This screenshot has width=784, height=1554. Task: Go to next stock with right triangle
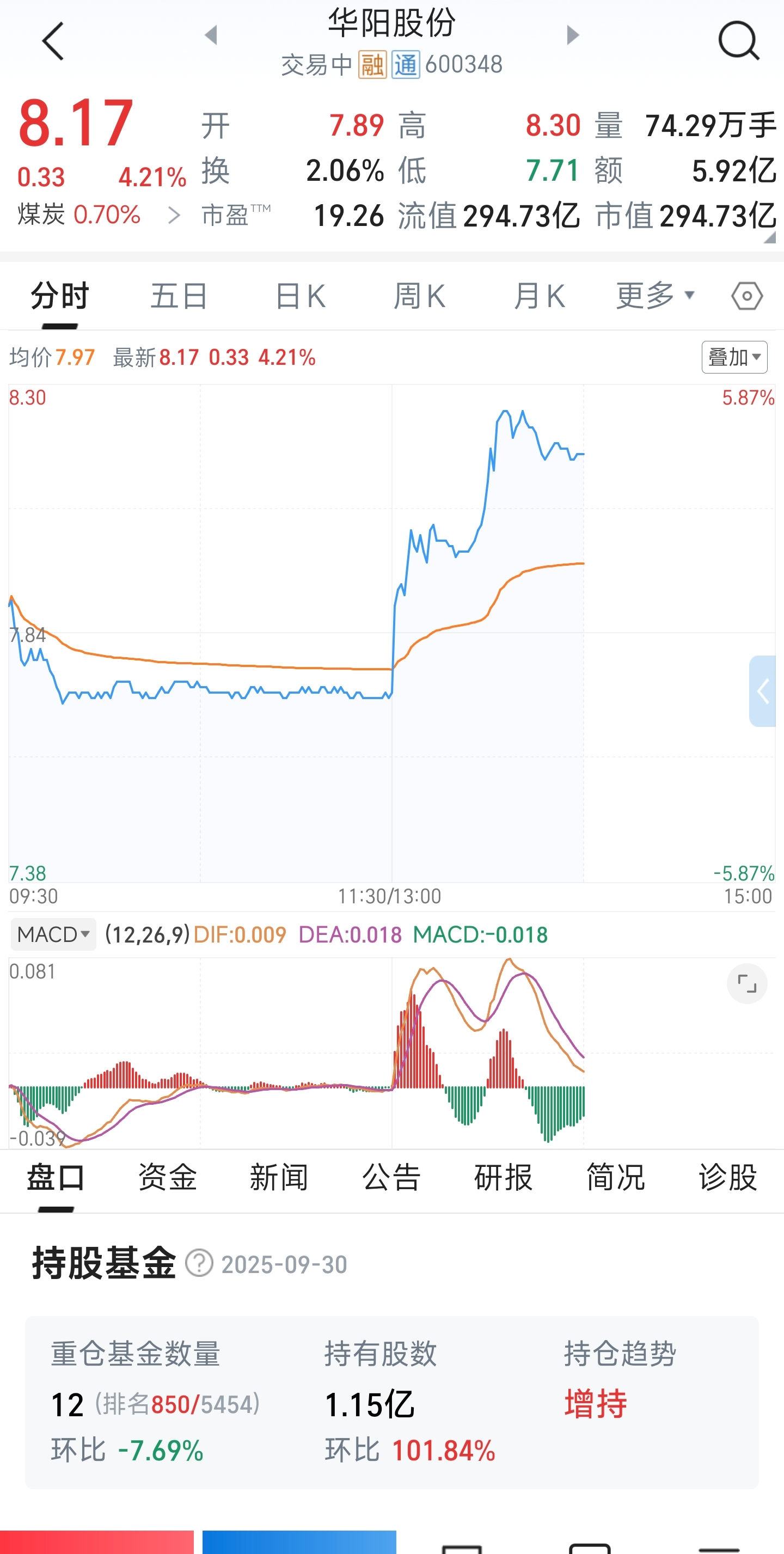[x=573, y=35]
